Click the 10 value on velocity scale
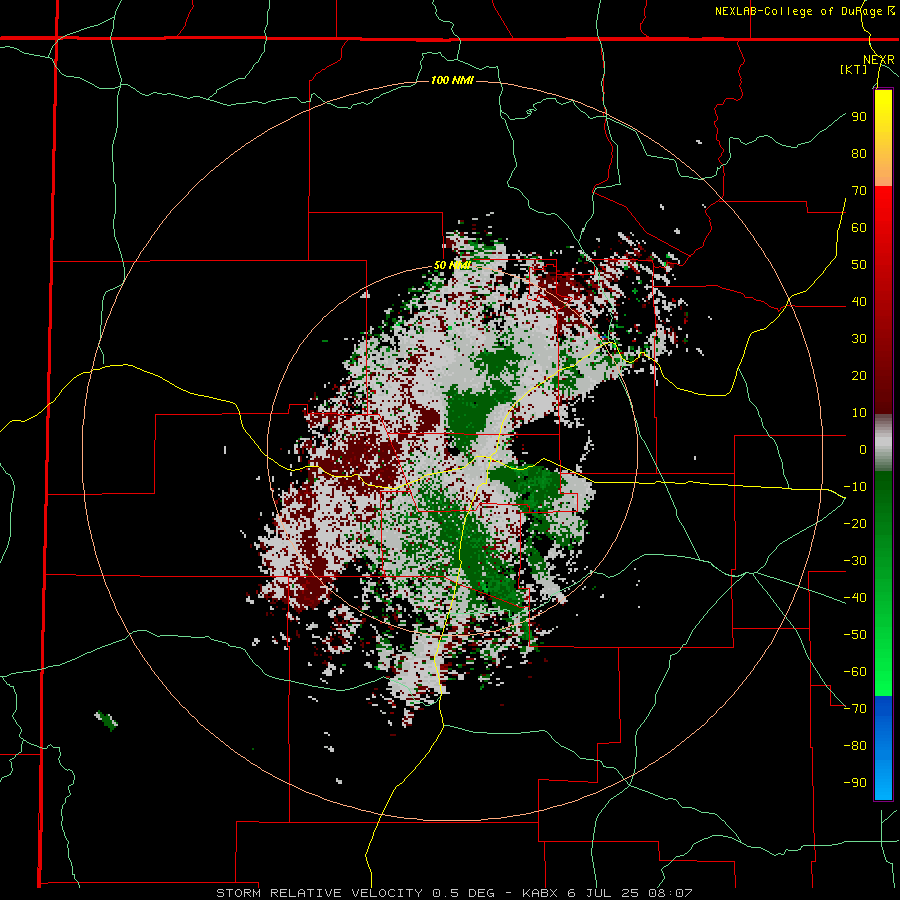 point(859,413)
